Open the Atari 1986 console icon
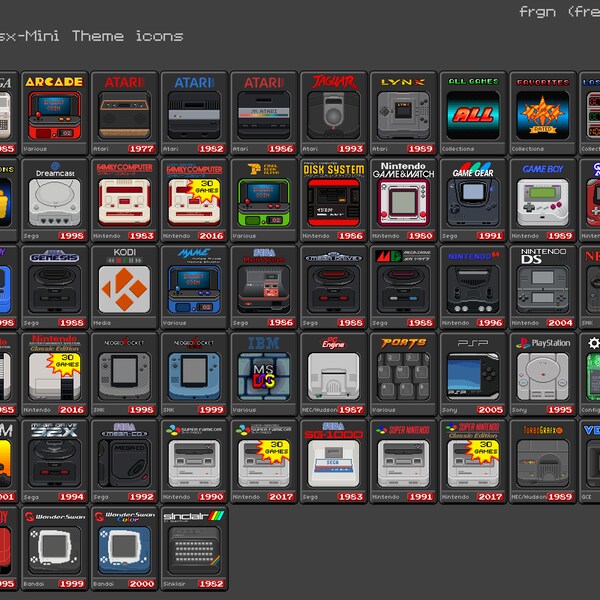The image size is (600, 600). pyautogui.click(x=264, y=113)
